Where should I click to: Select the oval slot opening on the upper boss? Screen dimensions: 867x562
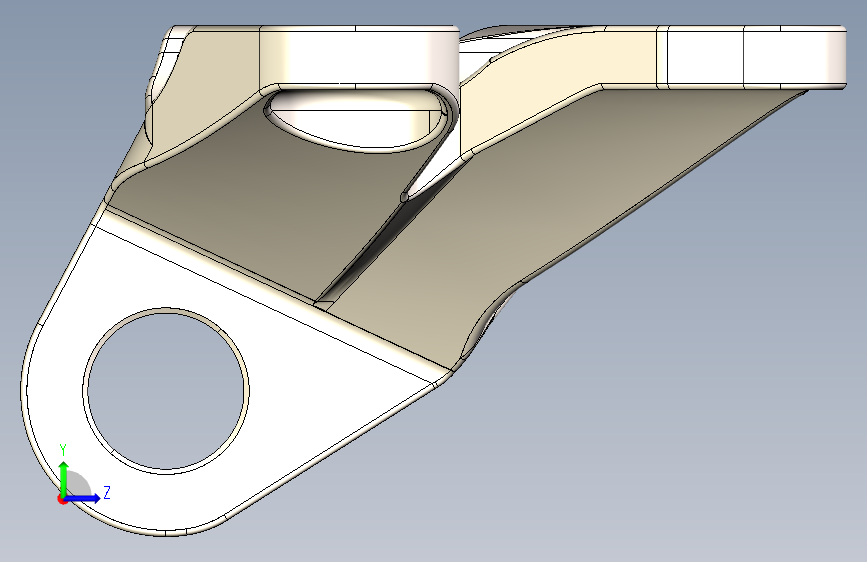click(x=359, y=123)
